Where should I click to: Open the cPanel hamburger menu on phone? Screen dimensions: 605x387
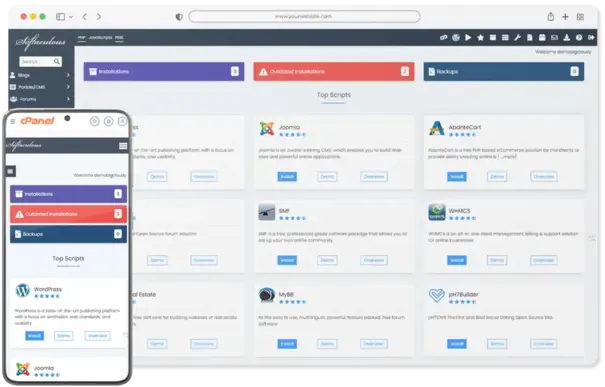13,122
